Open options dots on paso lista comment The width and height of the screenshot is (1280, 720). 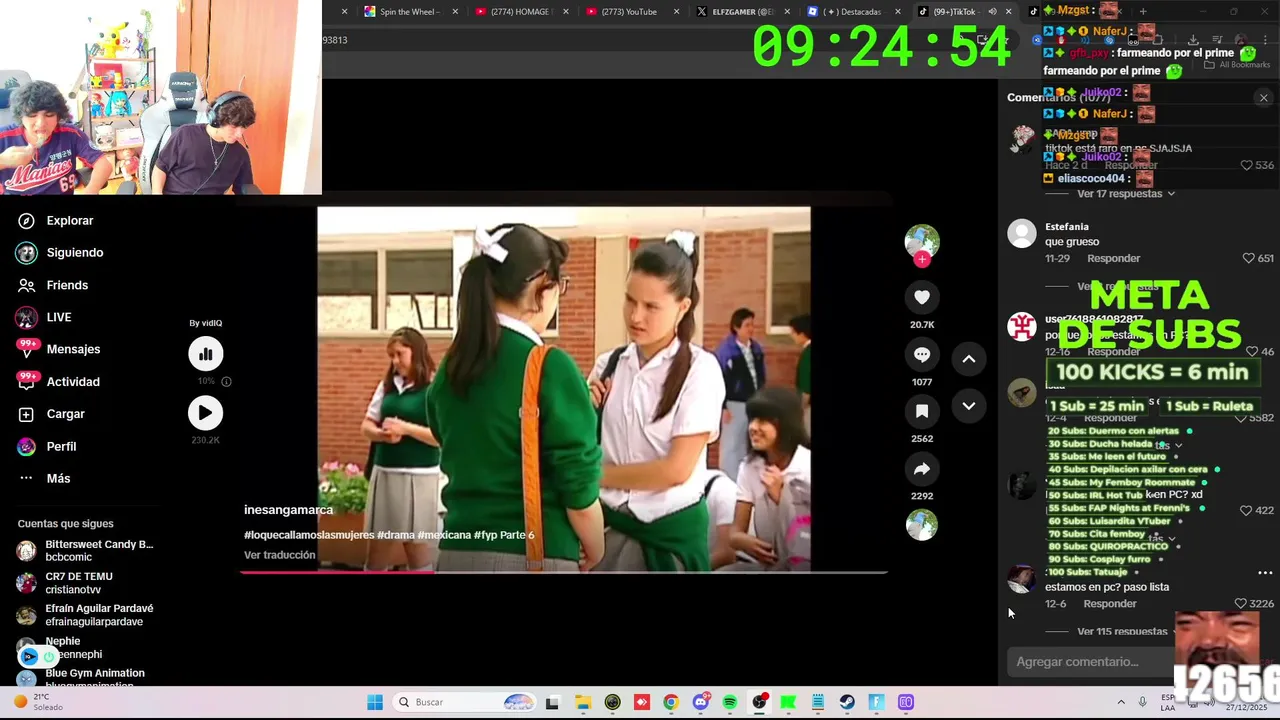coord(1265,573)
